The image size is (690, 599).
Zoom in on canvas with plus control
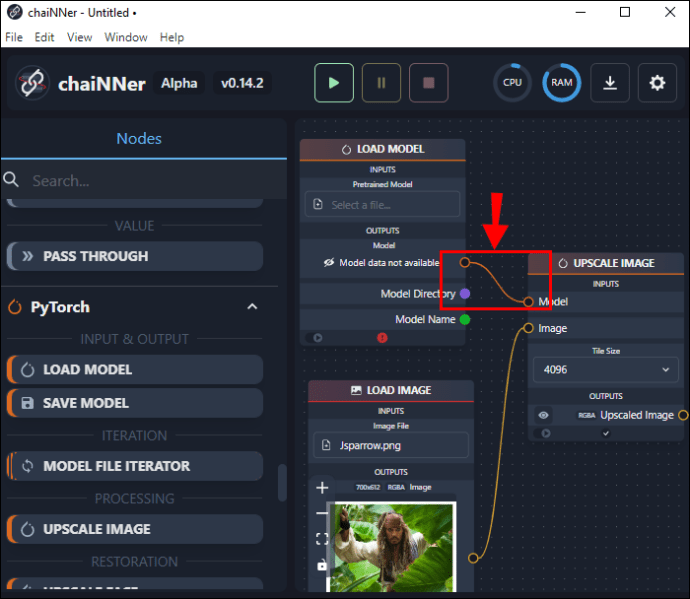(322, 488)
